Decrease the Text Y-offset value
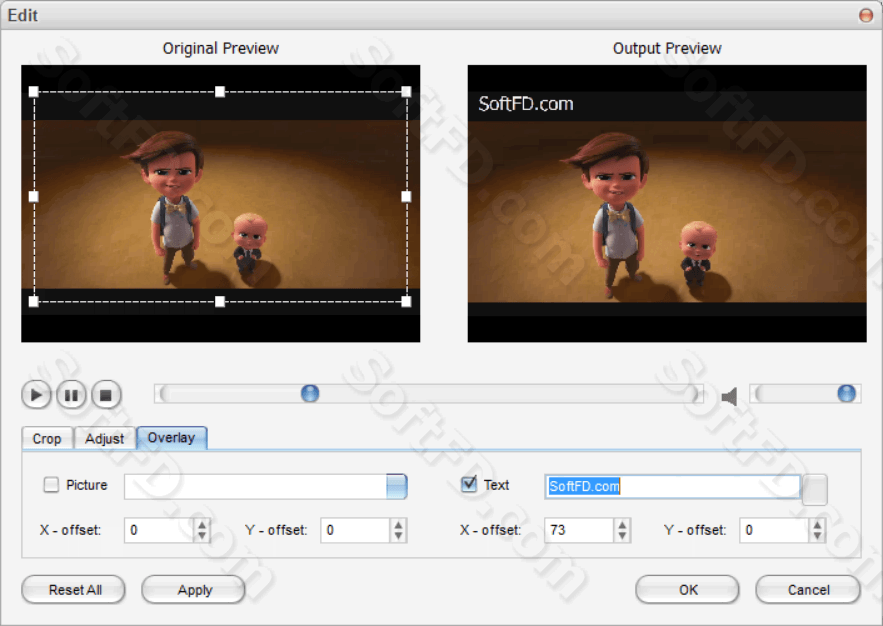This screenshot has height=626, width=883. (817, 536)
